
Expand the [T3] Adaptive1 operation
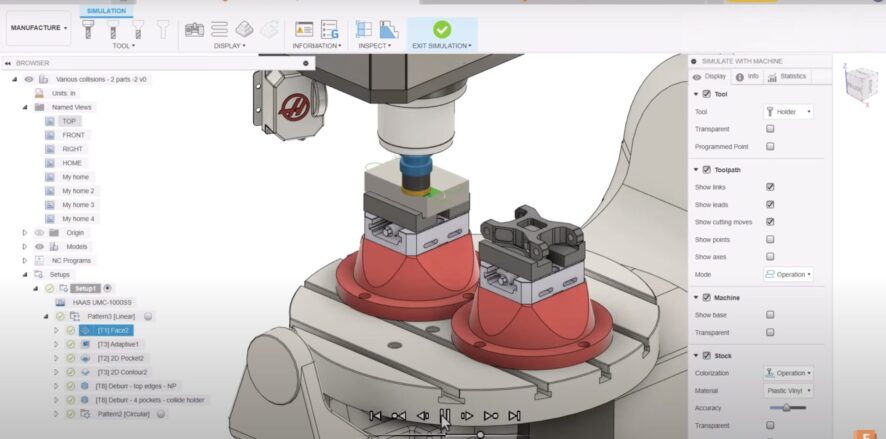[56, 344]
